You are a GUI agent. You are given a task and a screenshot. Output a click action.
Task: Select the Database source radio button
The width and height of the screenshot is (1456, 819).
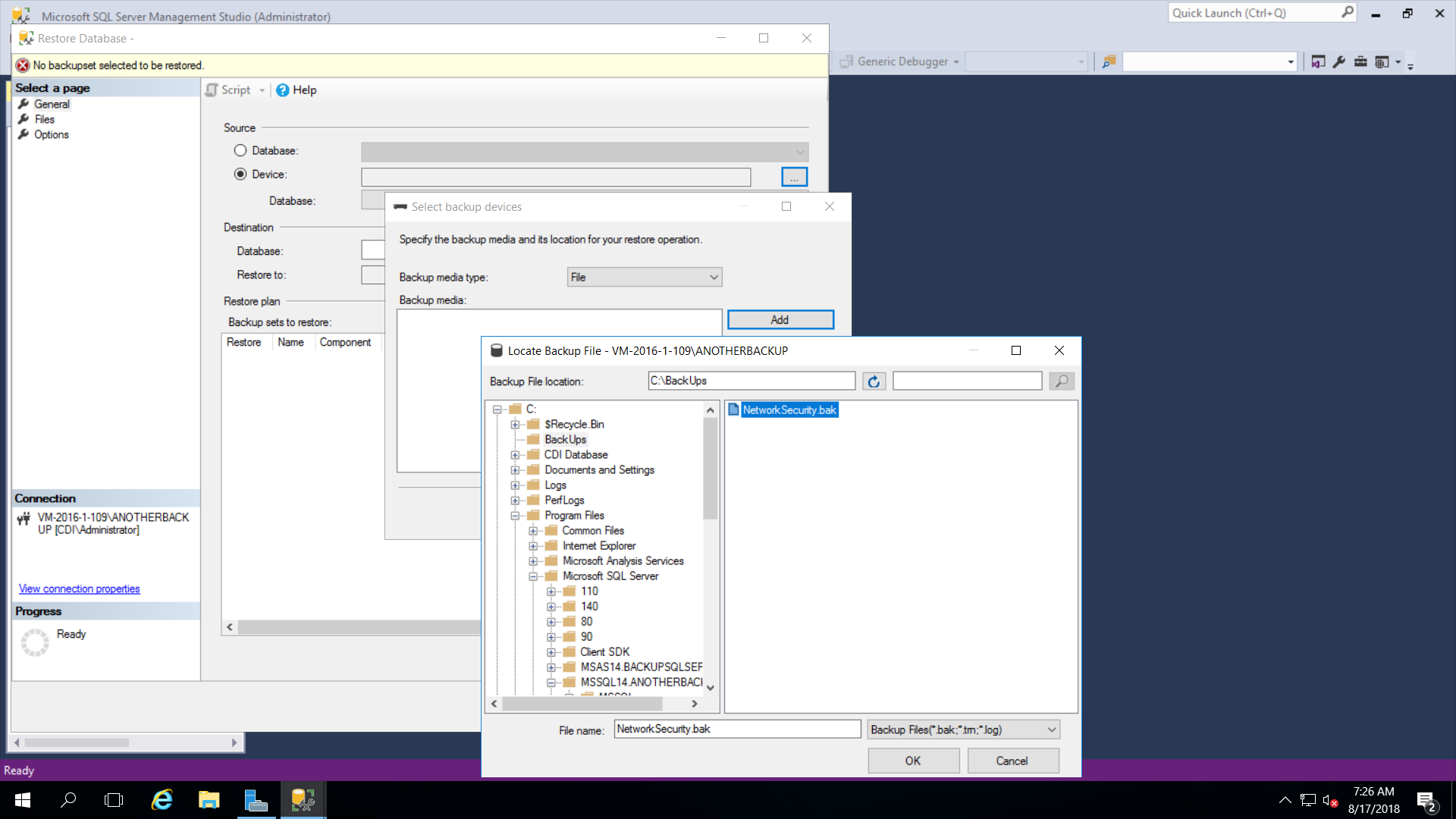click(240, 151)
